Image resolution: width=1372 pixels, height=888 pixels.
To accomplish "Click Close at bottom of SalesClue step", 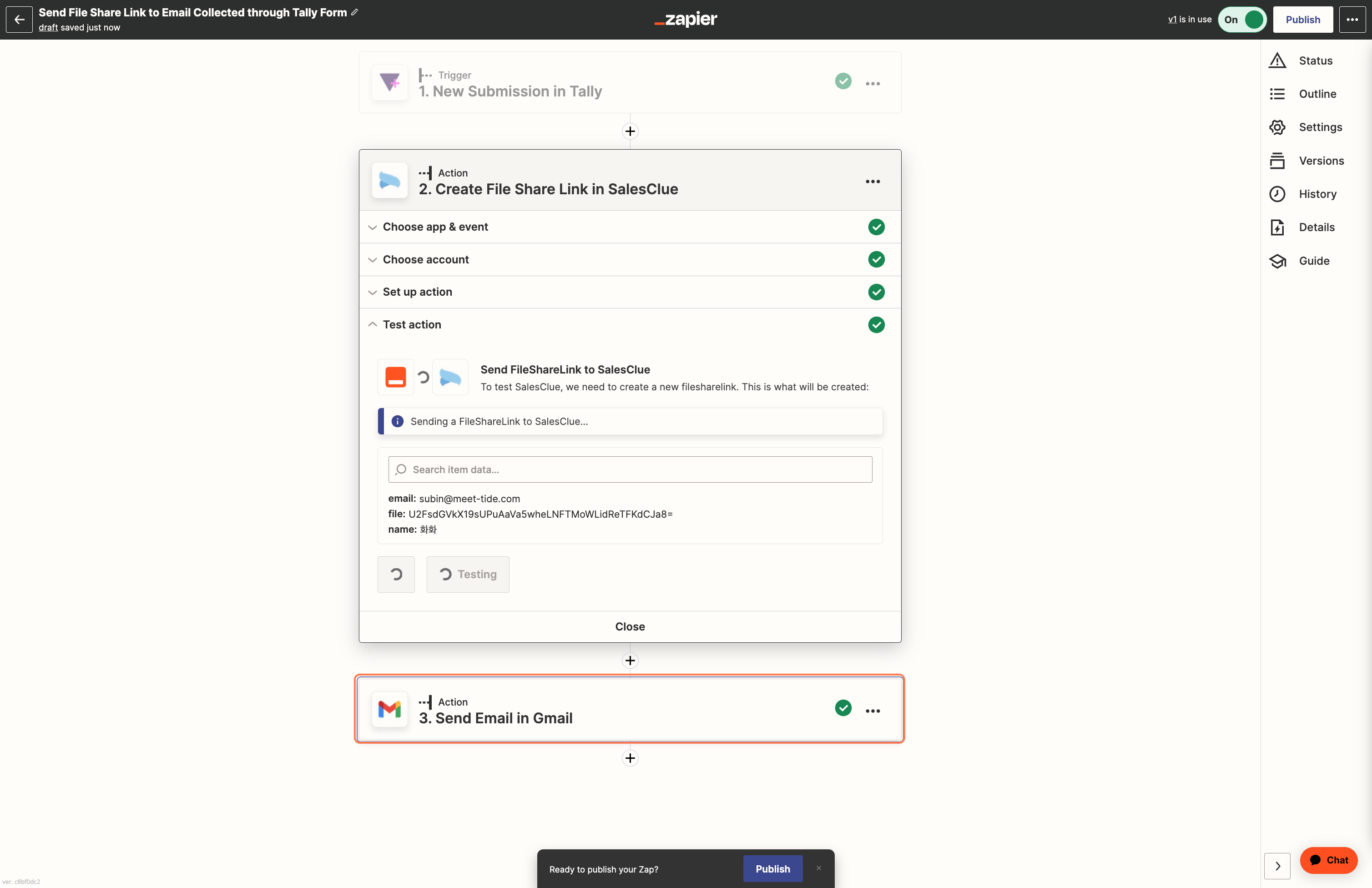I will click(630, 627).
